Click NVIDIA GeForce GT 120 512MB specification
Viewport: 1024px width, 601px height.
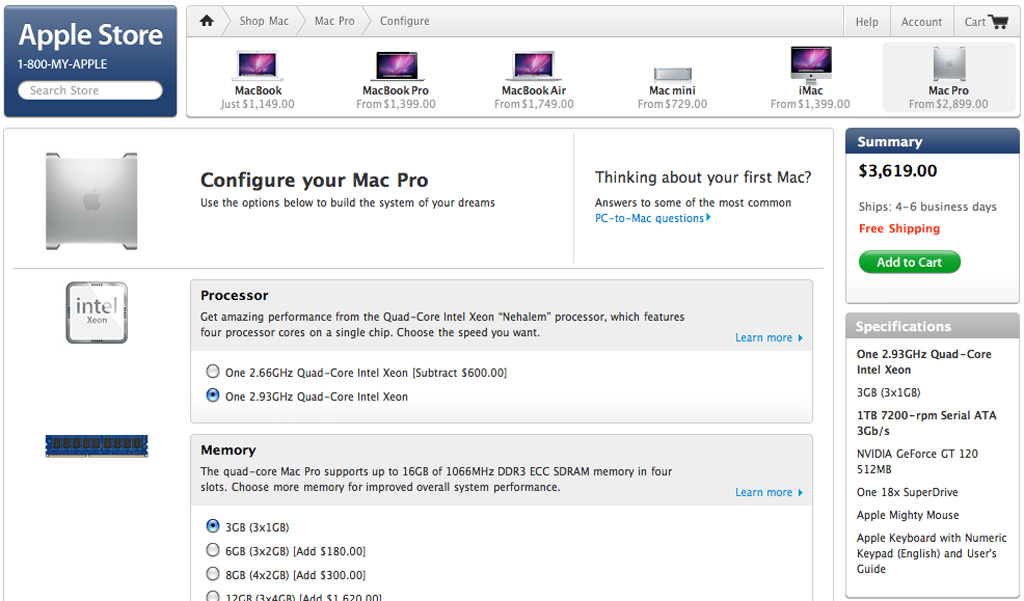(918, 461)
